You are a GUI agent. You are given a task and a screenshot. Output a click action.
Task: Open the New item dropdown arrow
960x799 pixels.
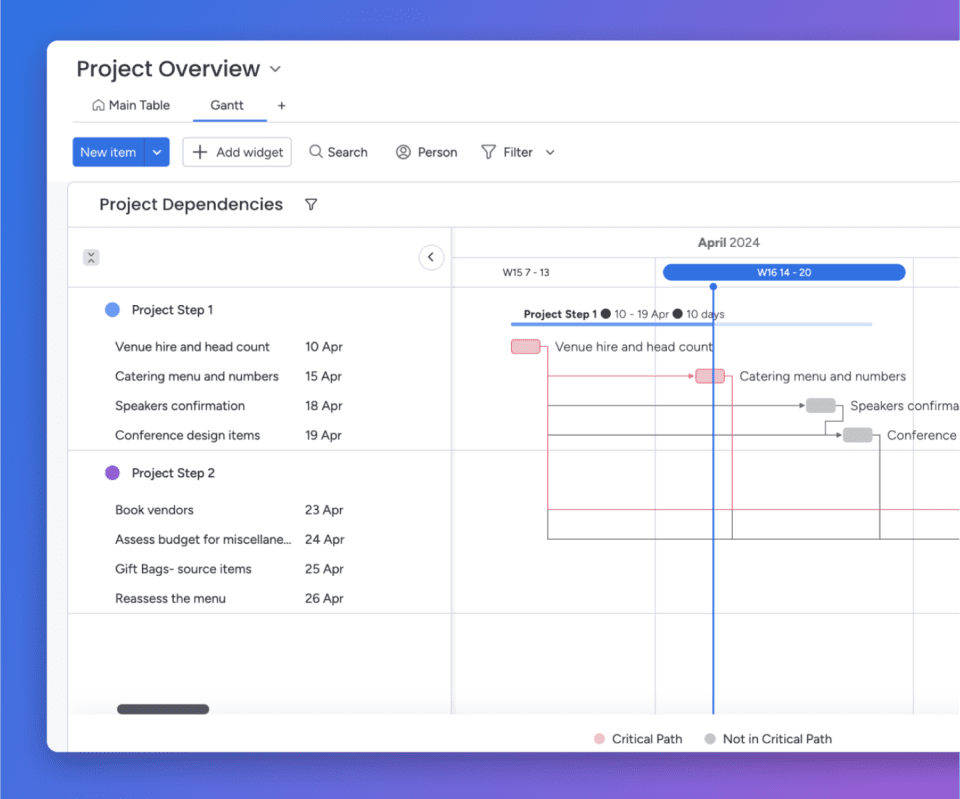[x=157, y=152]
